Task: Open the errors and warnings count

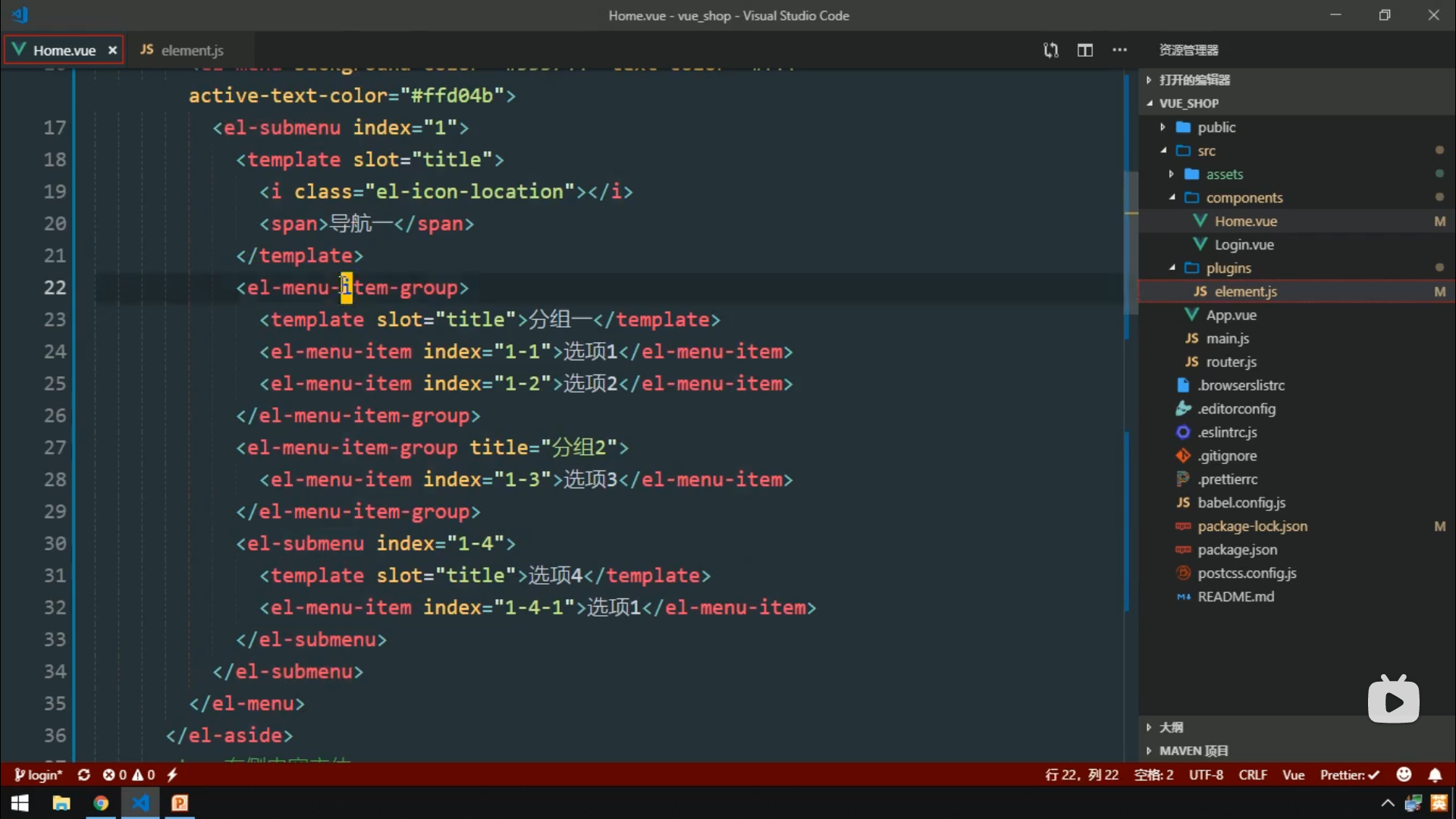Action: [x=129, y=775]
